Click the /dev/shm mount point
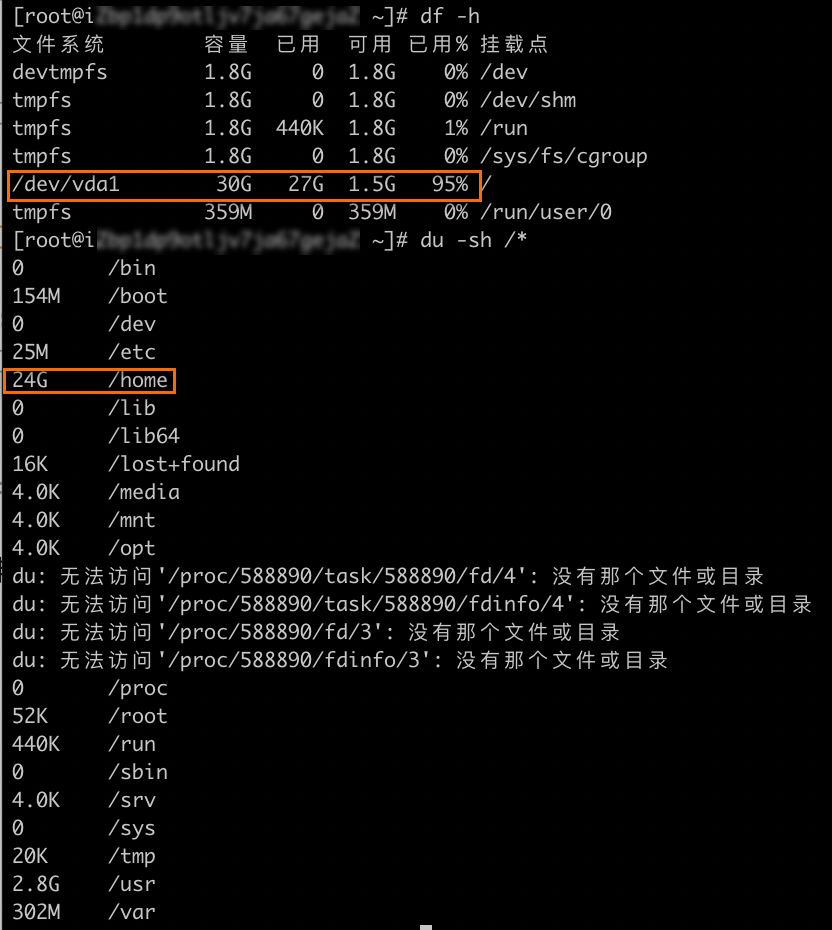 coord(528,100)
